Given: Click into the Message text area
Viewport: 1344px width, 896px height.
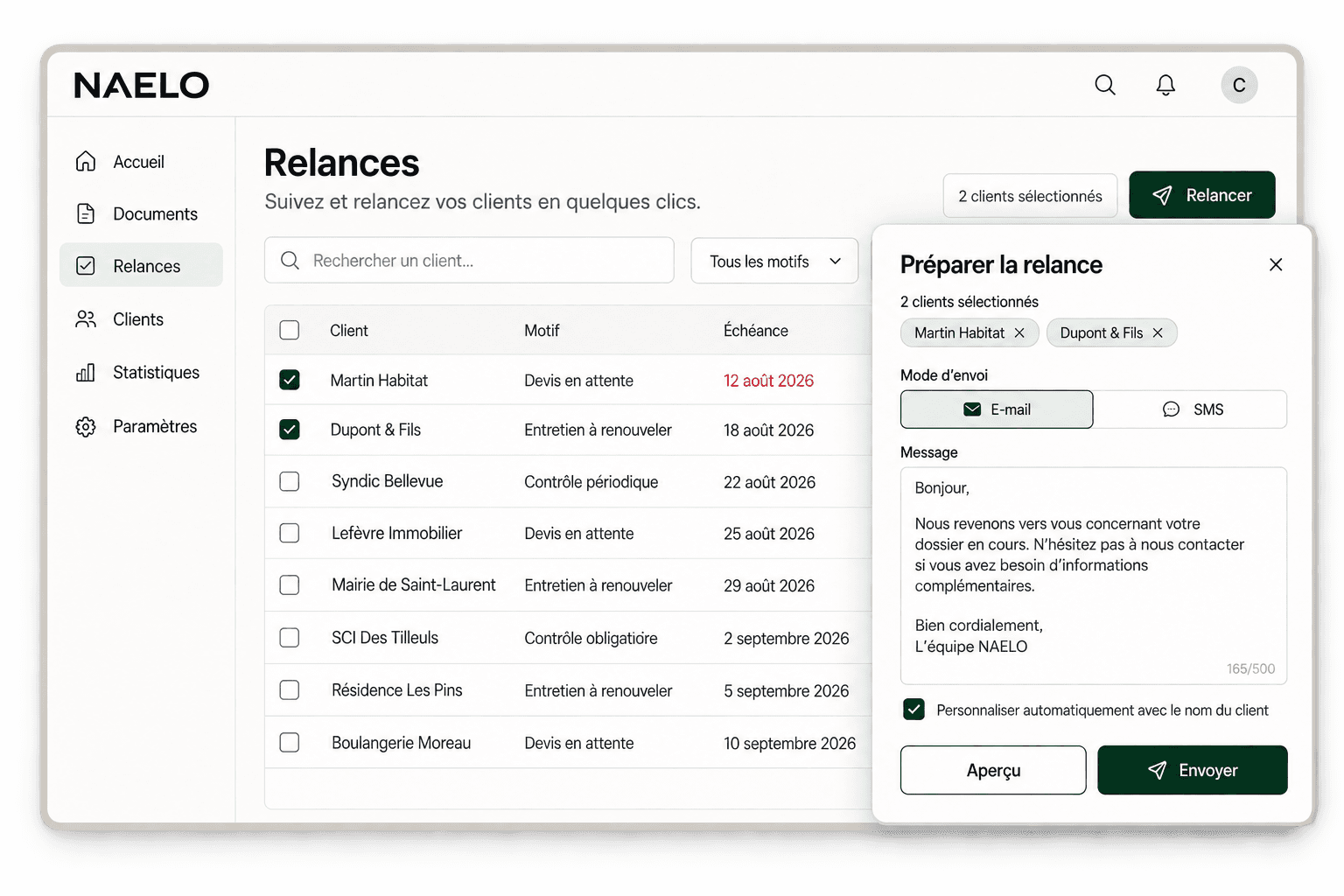Looking at the screenshot, I should (x=1094, y=576).
